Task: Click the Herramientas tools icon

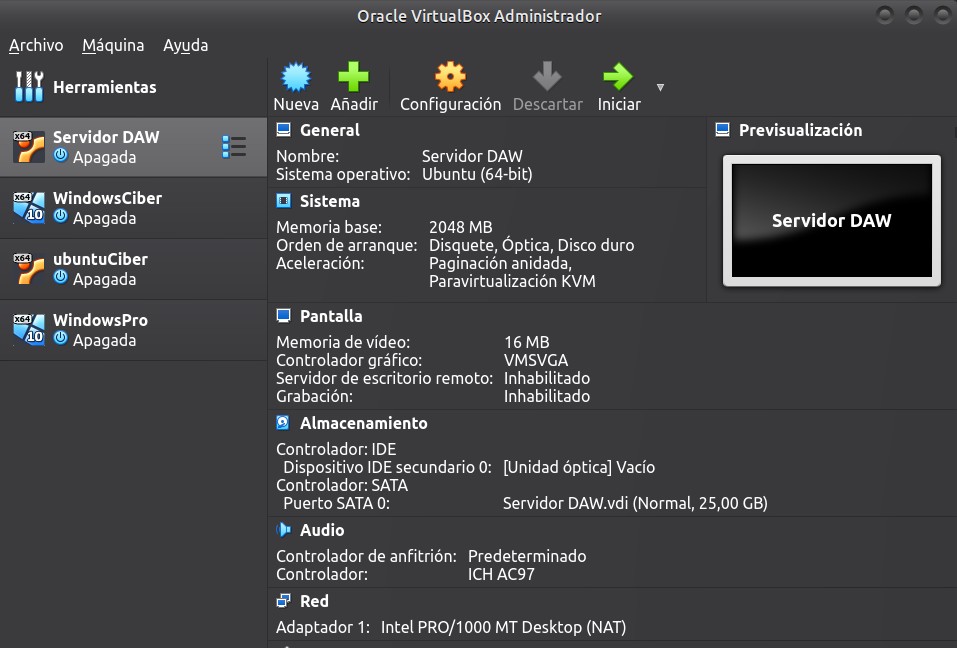Action: (29, 87)
